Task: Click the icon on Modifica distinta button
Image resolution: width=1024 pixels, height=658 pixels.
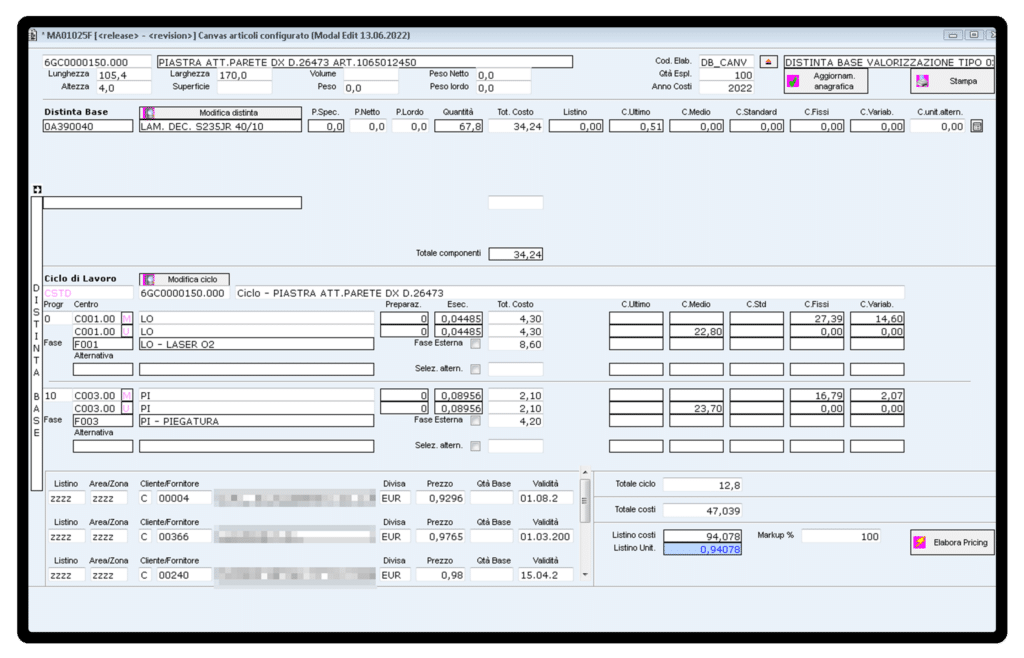Action: (148, 113)
